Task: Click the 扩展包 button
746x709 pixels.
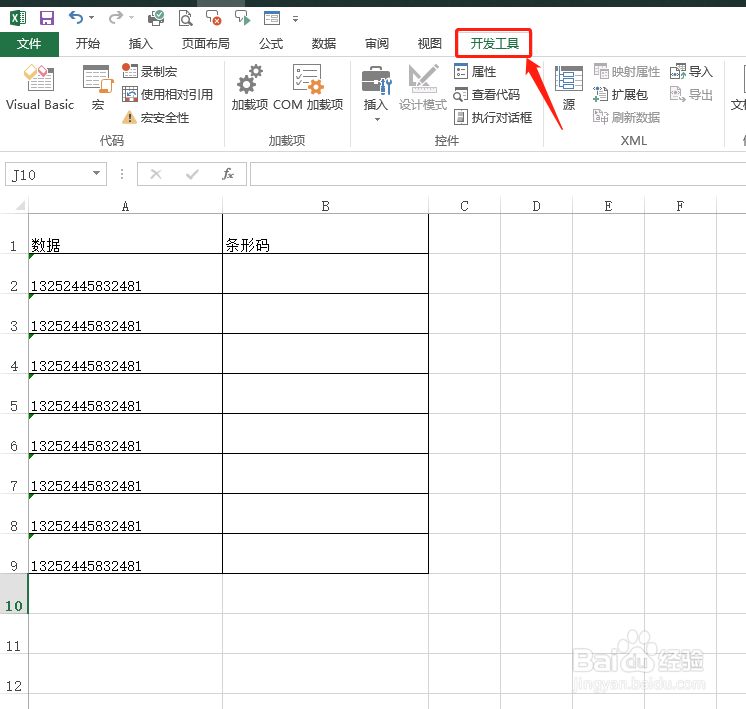Action: [x=620, y=94]
